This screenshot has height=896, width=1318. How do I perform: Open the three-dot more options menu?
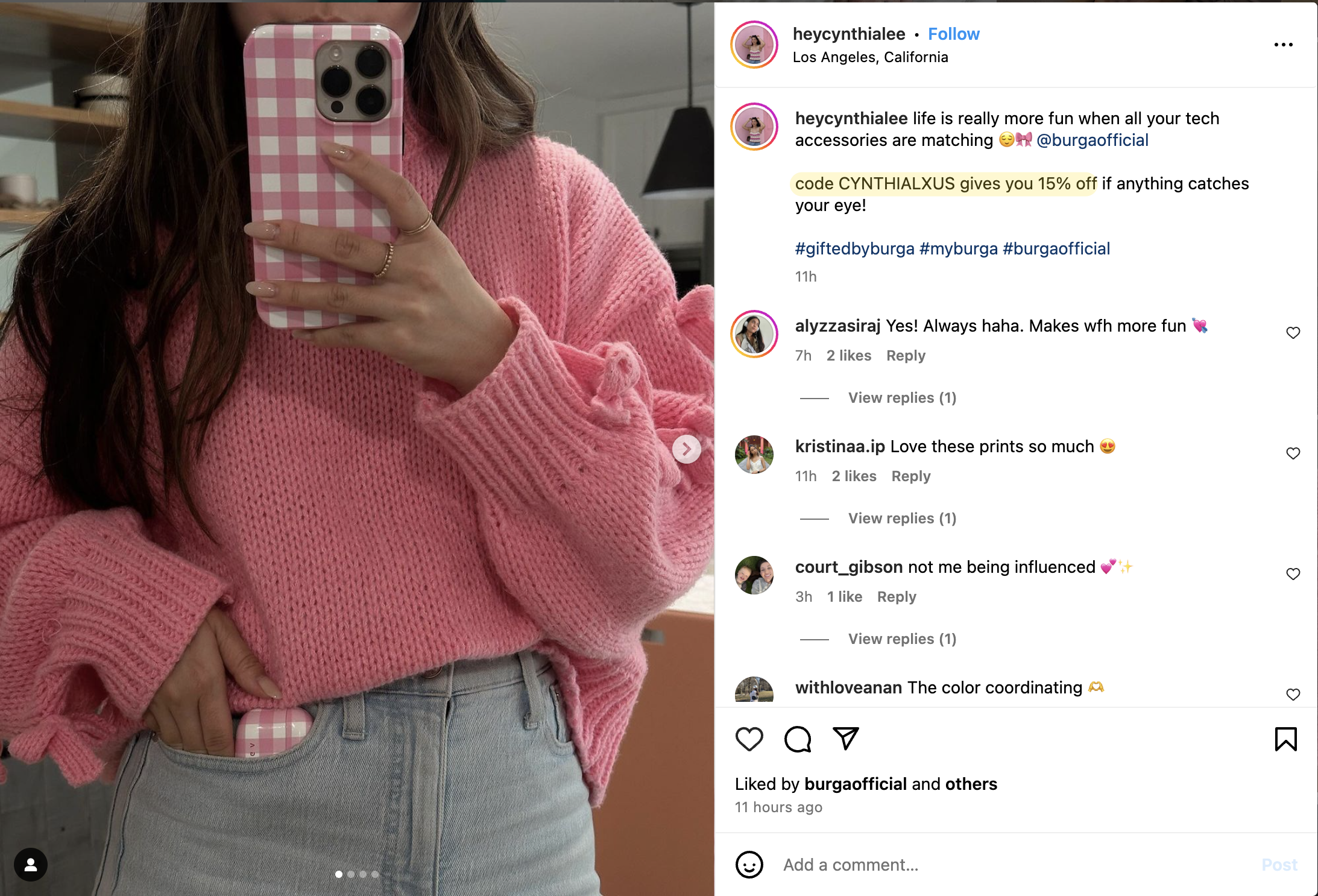click(1284, 45)
